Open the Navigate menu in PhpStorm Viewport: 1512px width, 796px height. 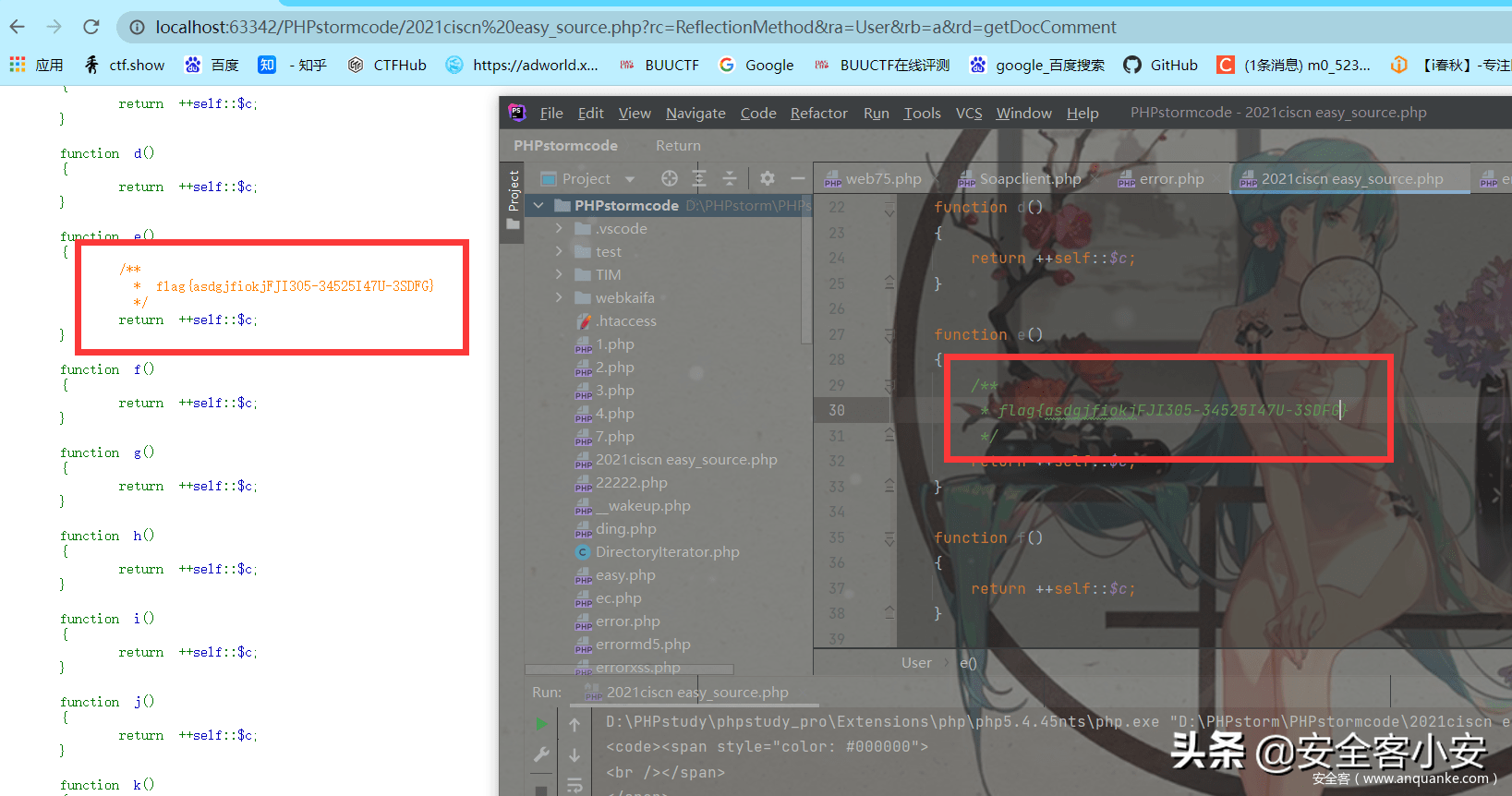coord(696,113)
